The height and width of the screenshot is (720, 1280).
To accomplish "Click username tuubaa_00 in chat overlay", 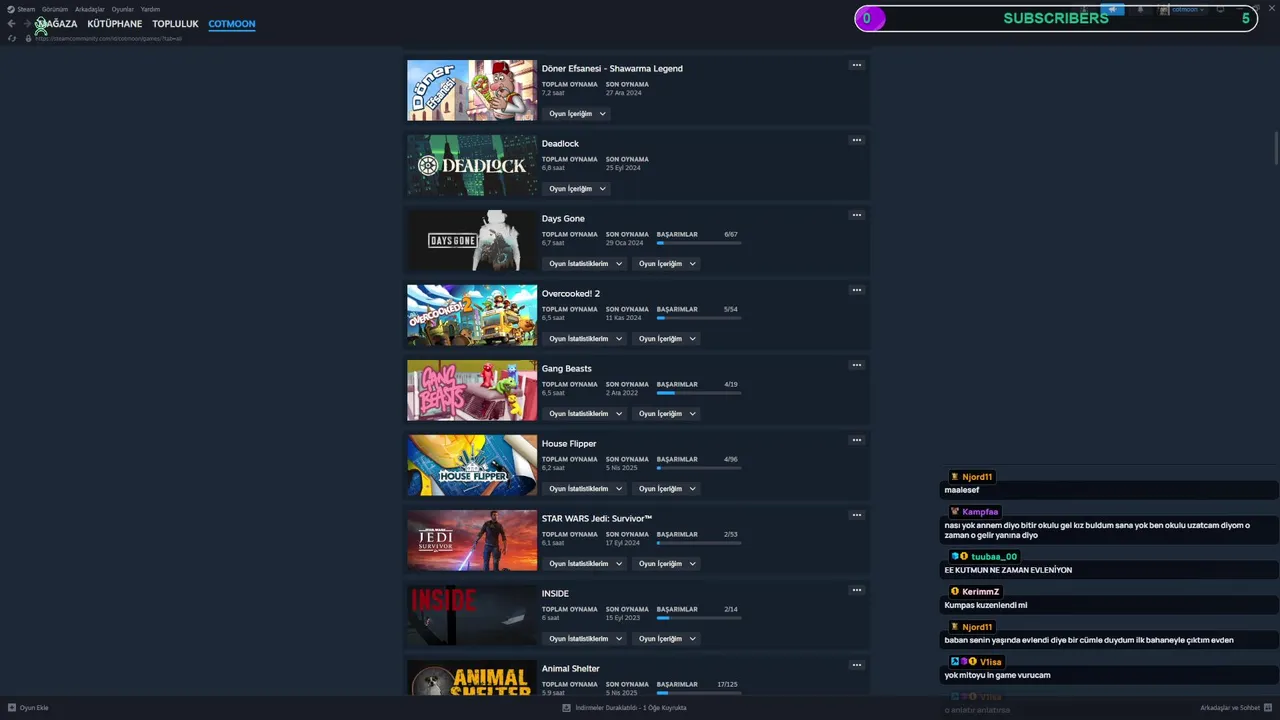I will (994, 557).
